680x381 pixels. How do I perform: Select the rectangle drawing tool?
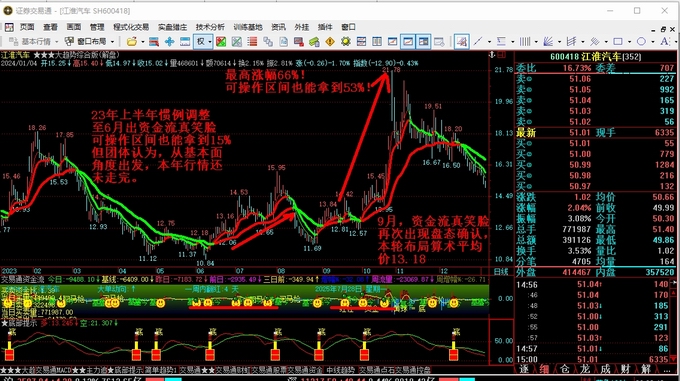tap(618, 42)
